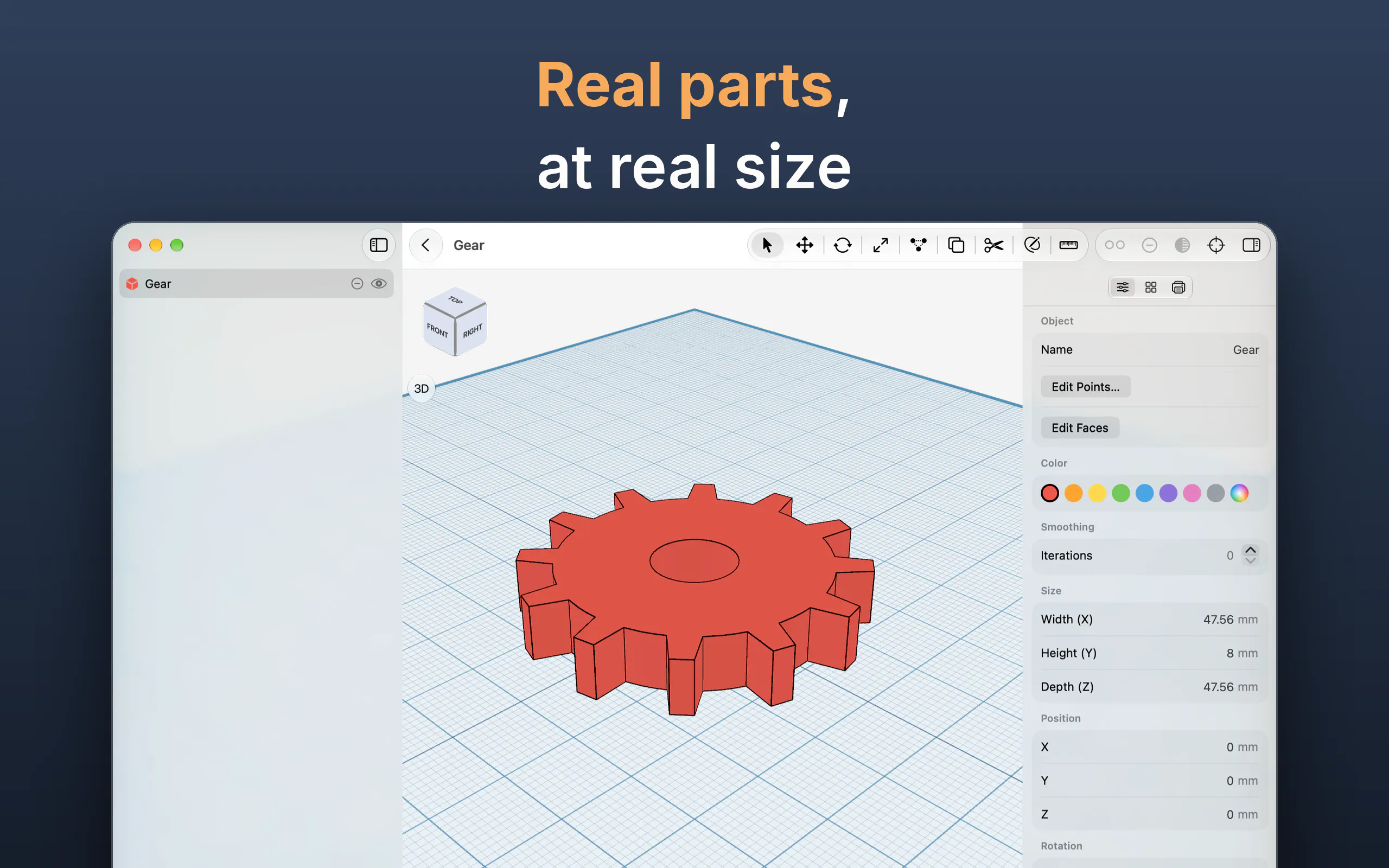
Task: Toggle Gear visibility with the eye icon
Action: (x=379, y=284)
